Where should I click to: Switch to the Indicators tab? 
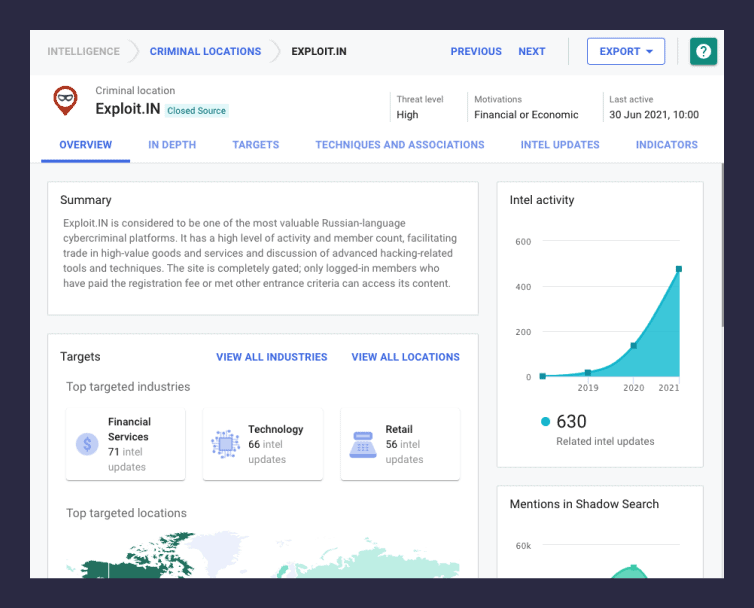coord(667,145)
